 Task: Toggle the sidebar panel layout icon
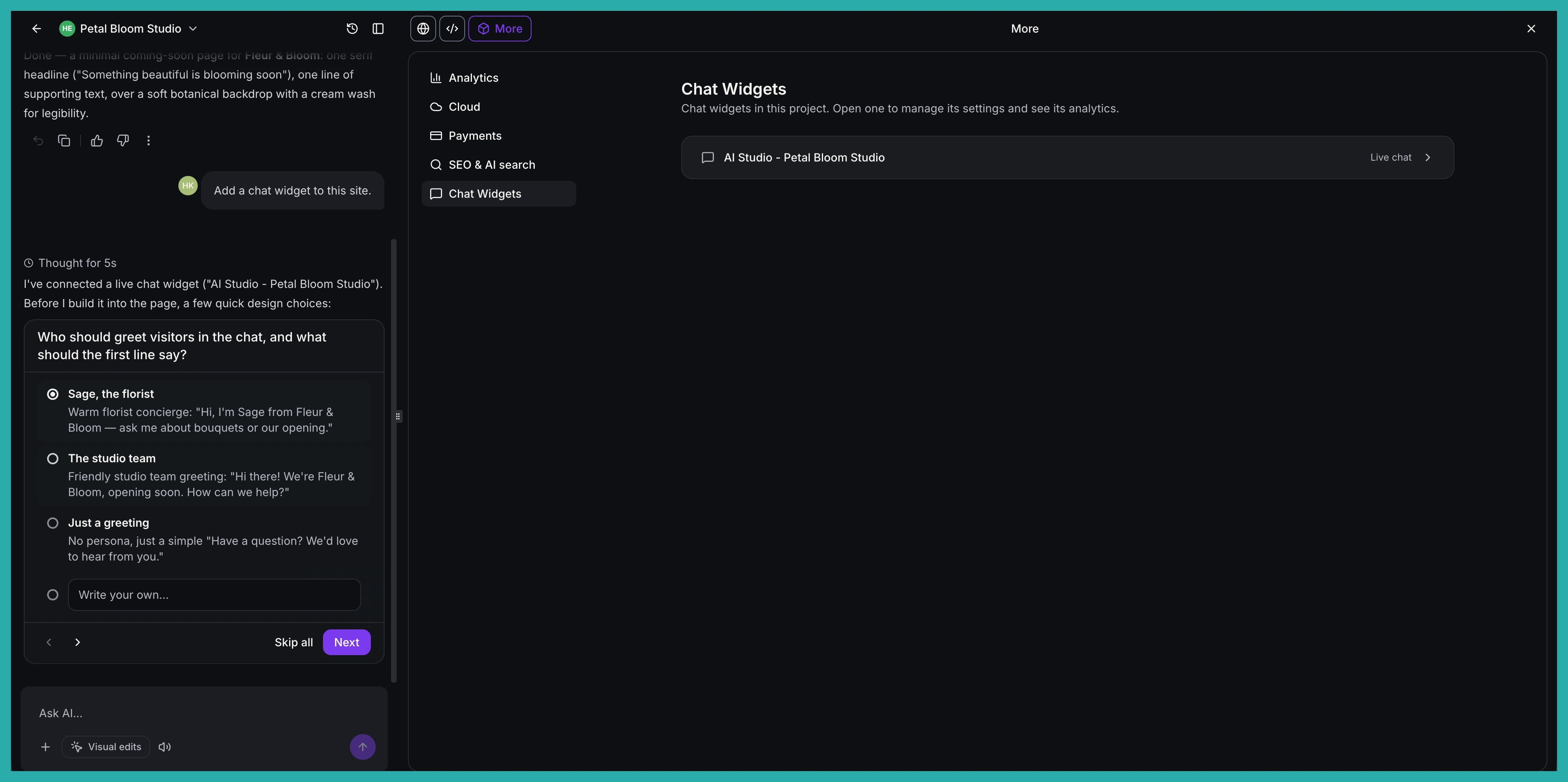pyautogui.click(x=378, y=29)
